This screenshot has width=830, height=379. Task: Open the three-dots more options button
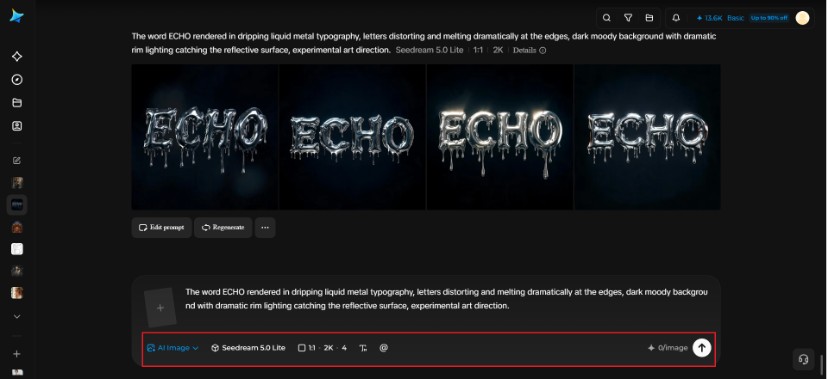point(265,228)
